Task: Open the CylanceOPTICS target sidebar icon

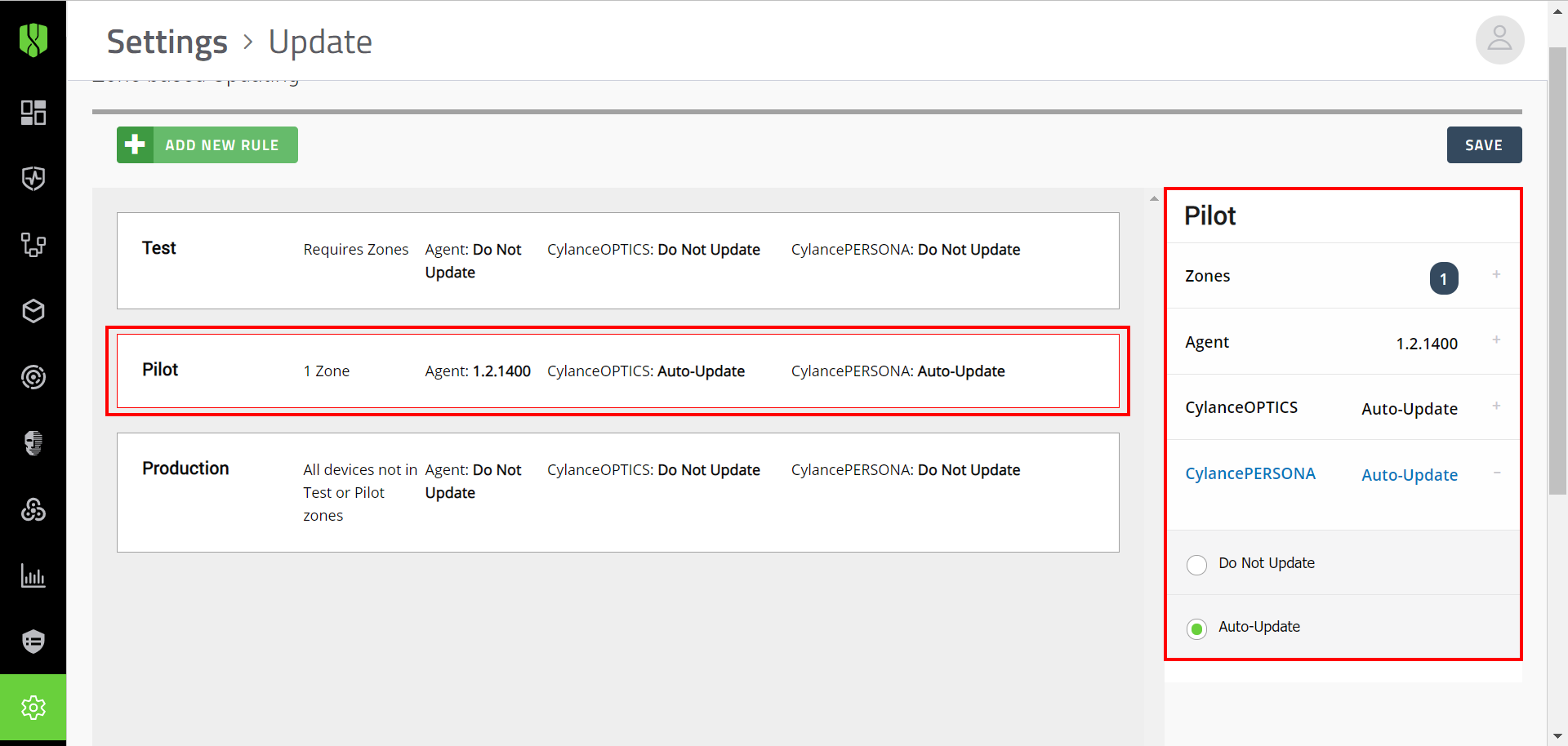Action: [x=33, y=377]
